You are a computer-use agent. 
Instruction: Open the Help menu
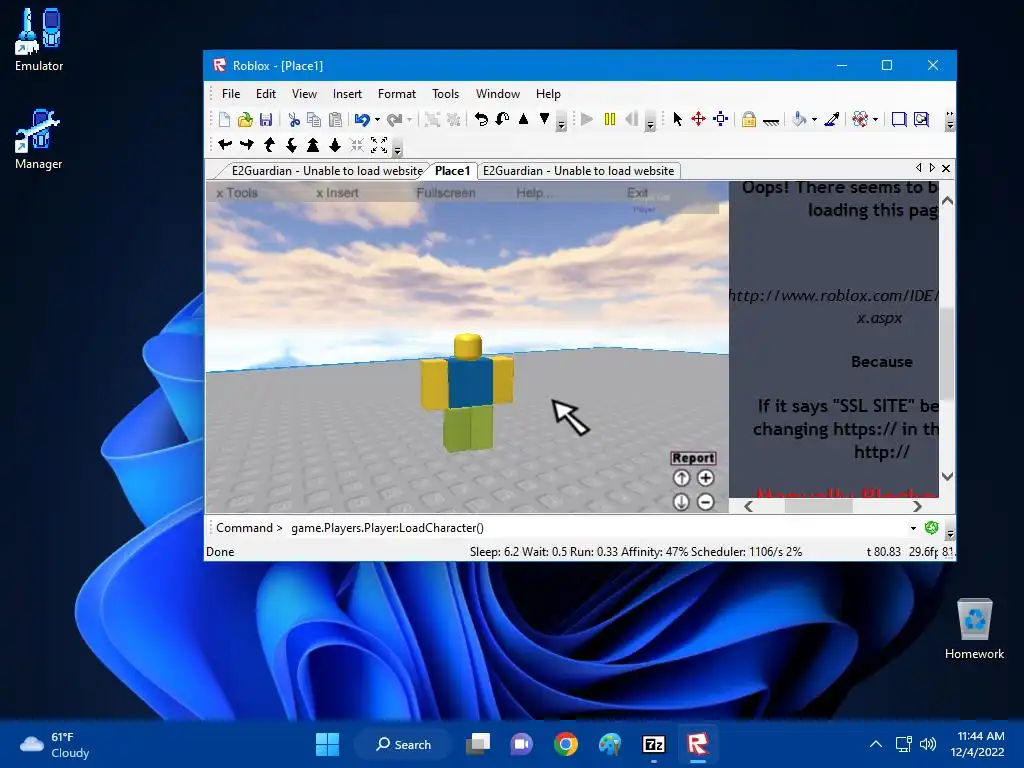tap(548, 94)
